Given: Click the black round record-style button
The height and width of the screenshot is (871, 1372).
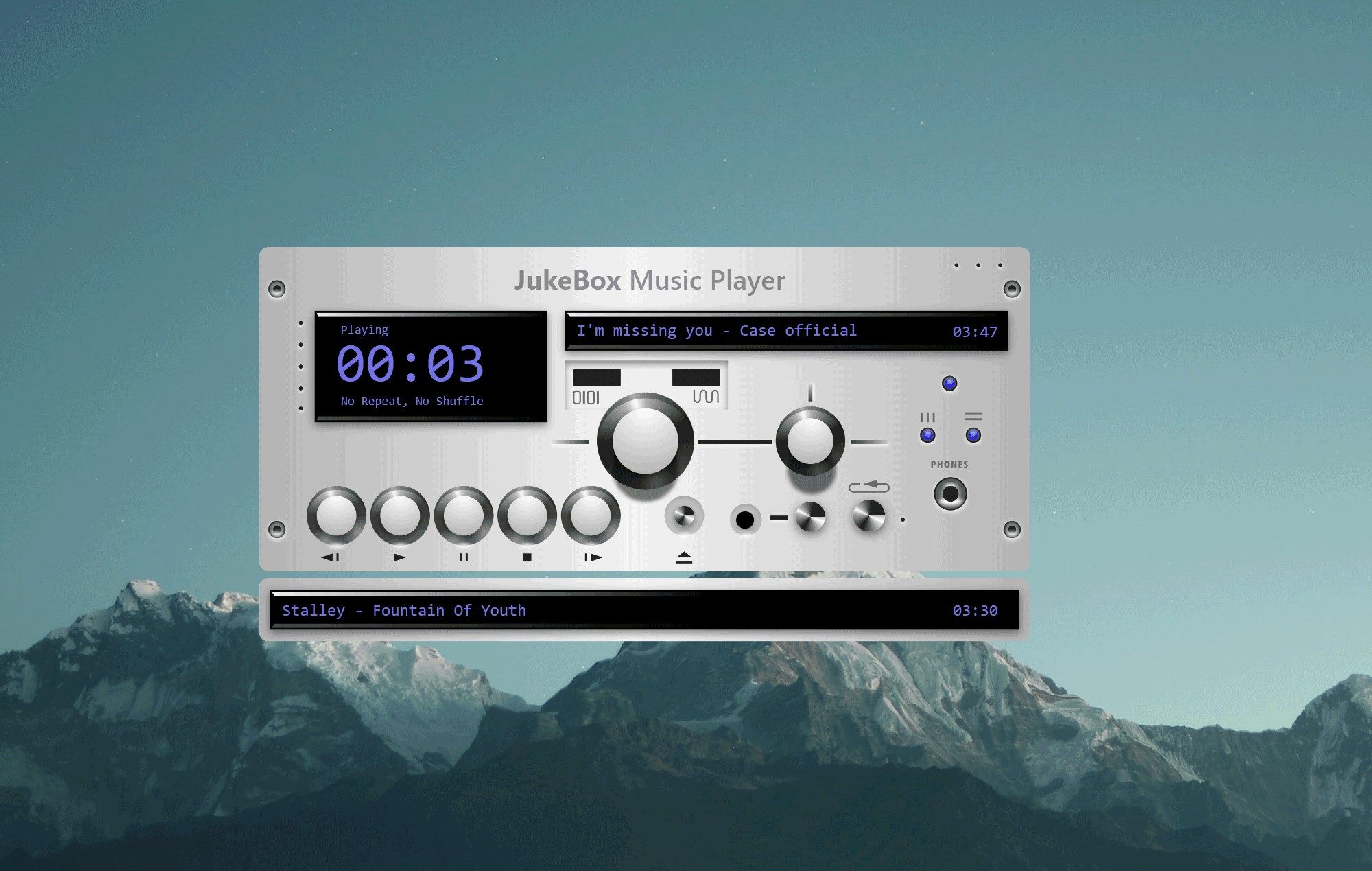Looking at the screenshot, I should click(x=745, y=520).
